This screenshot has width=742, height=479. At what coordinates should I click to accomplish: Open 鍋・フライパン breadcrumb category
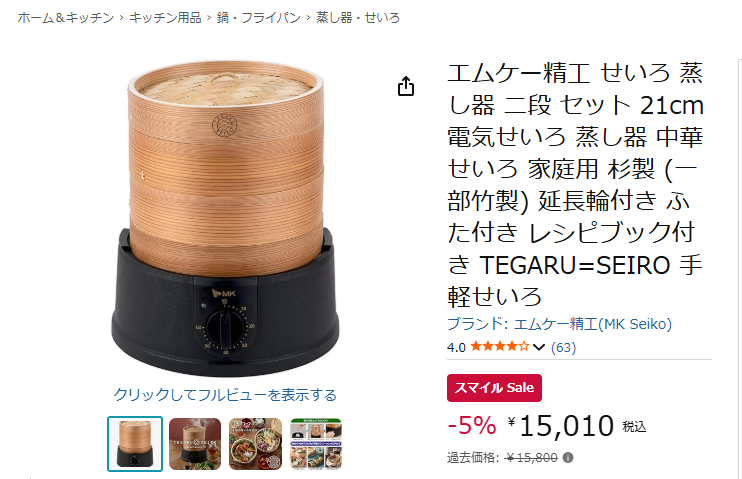(x=259, y=18)
